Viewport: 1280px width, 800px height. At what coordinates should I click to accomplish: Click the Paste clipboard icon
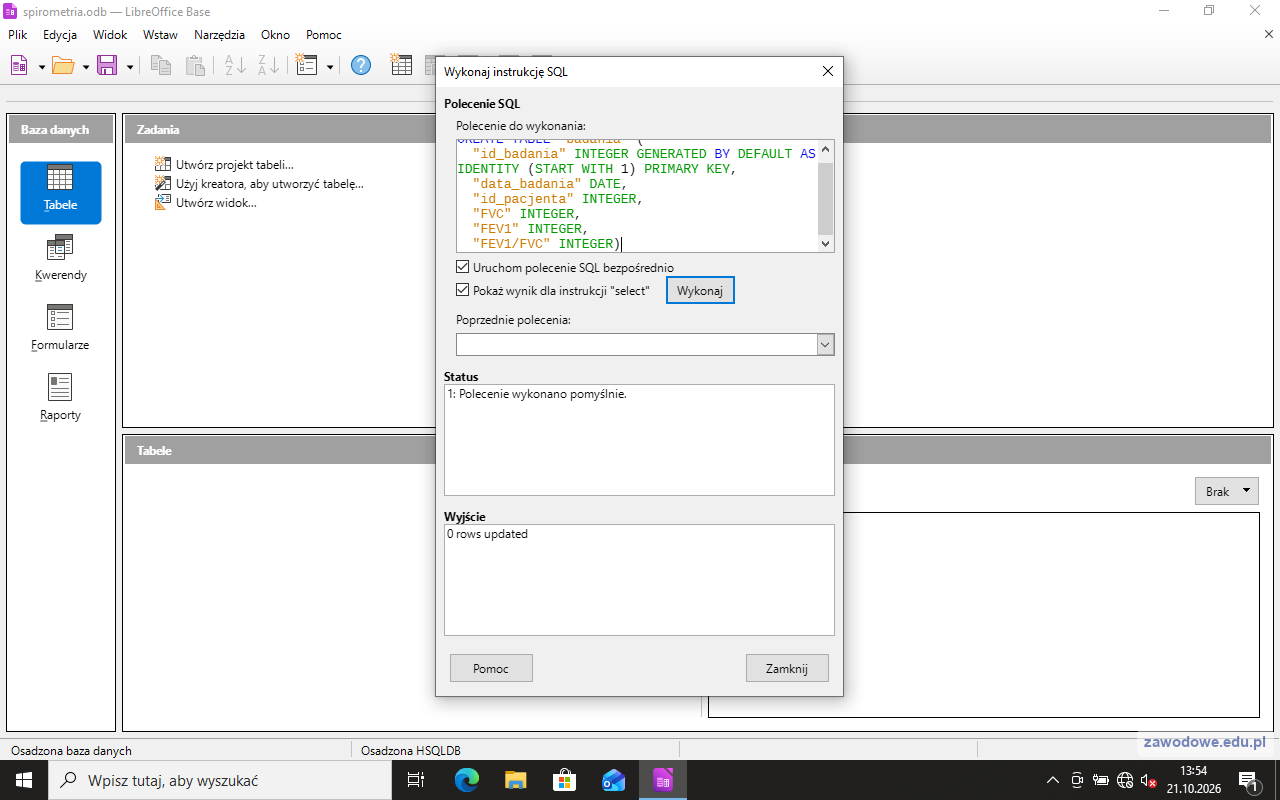point(196,66)
